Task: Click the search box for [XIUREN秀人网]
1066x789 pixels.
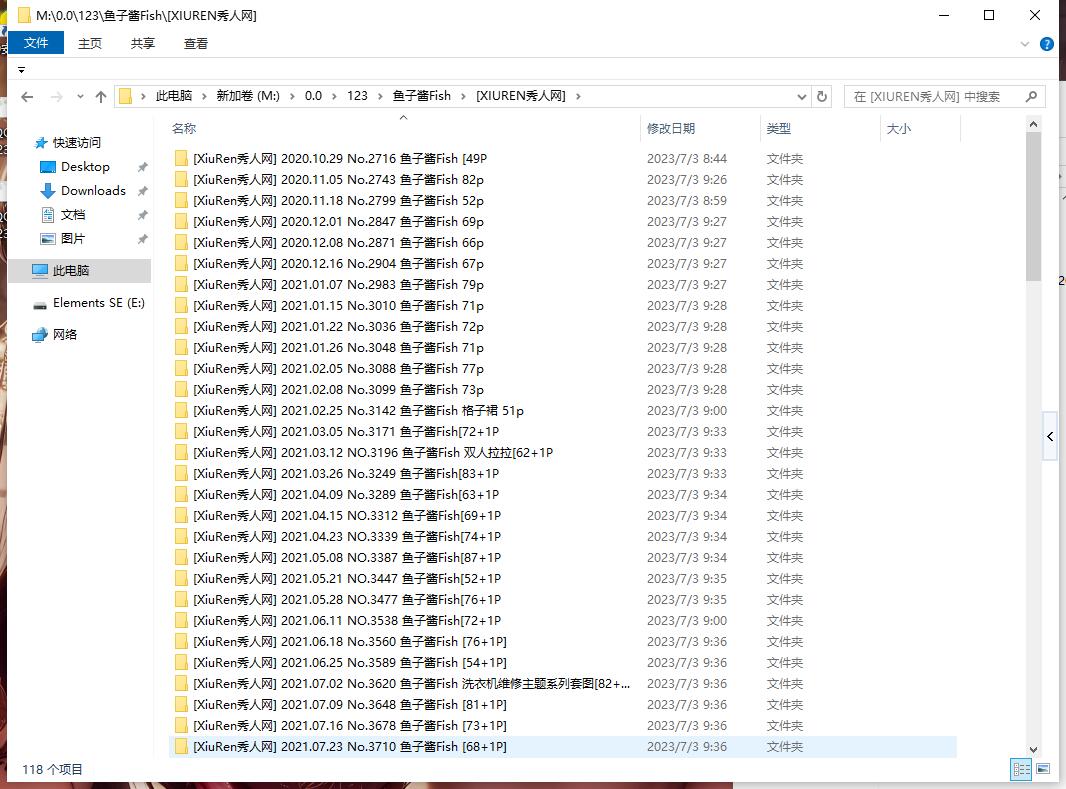Action: pyautogui.click(x=944, y=97)
